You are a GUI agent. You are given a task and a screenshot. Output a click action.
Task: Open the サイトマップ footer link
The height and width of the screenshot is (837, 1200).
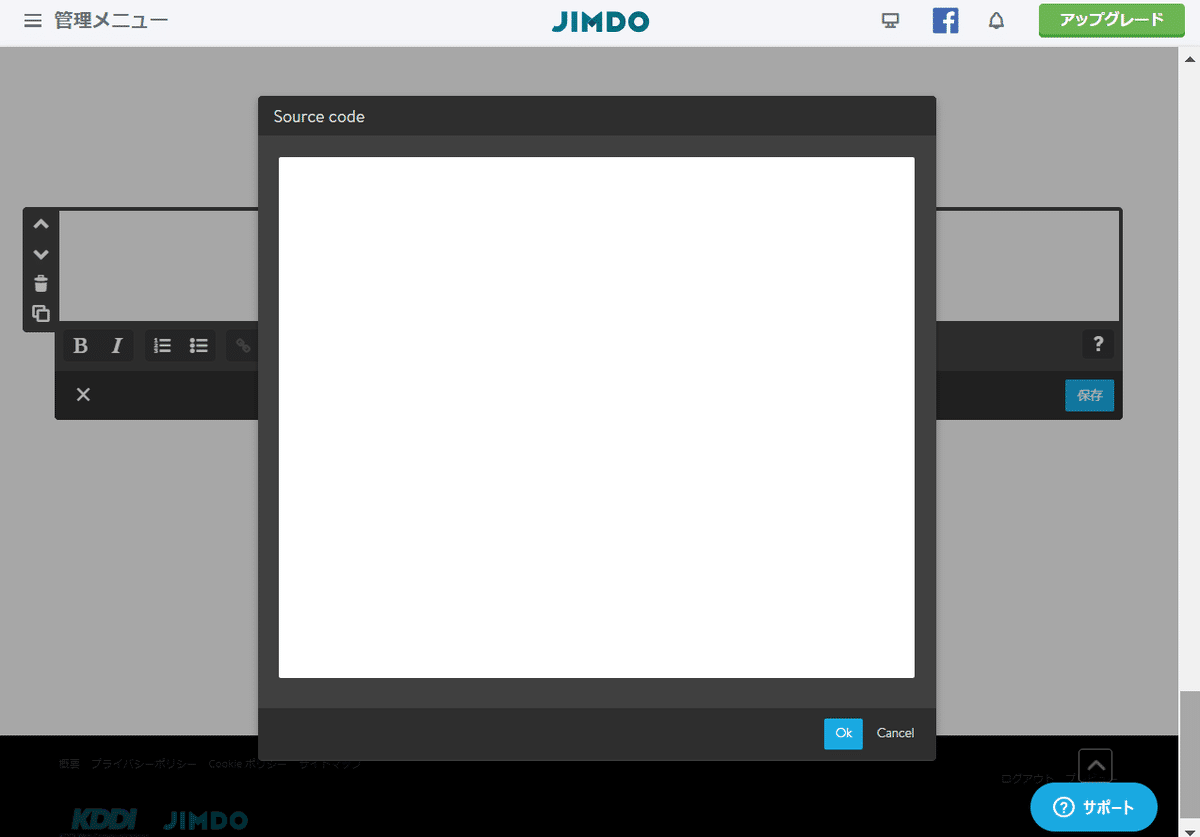pyautogui.click(x=330, y=762)
